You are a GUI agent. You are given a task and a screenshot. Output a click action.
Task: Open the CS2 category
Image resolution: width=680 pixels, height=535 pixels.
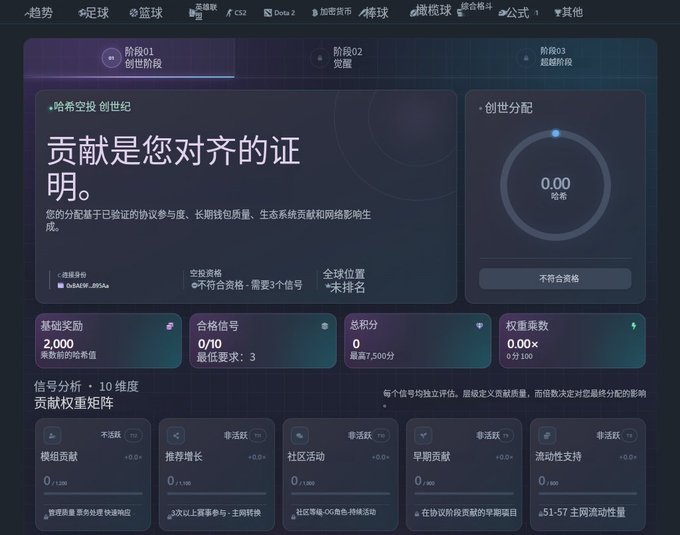point(236,13)
